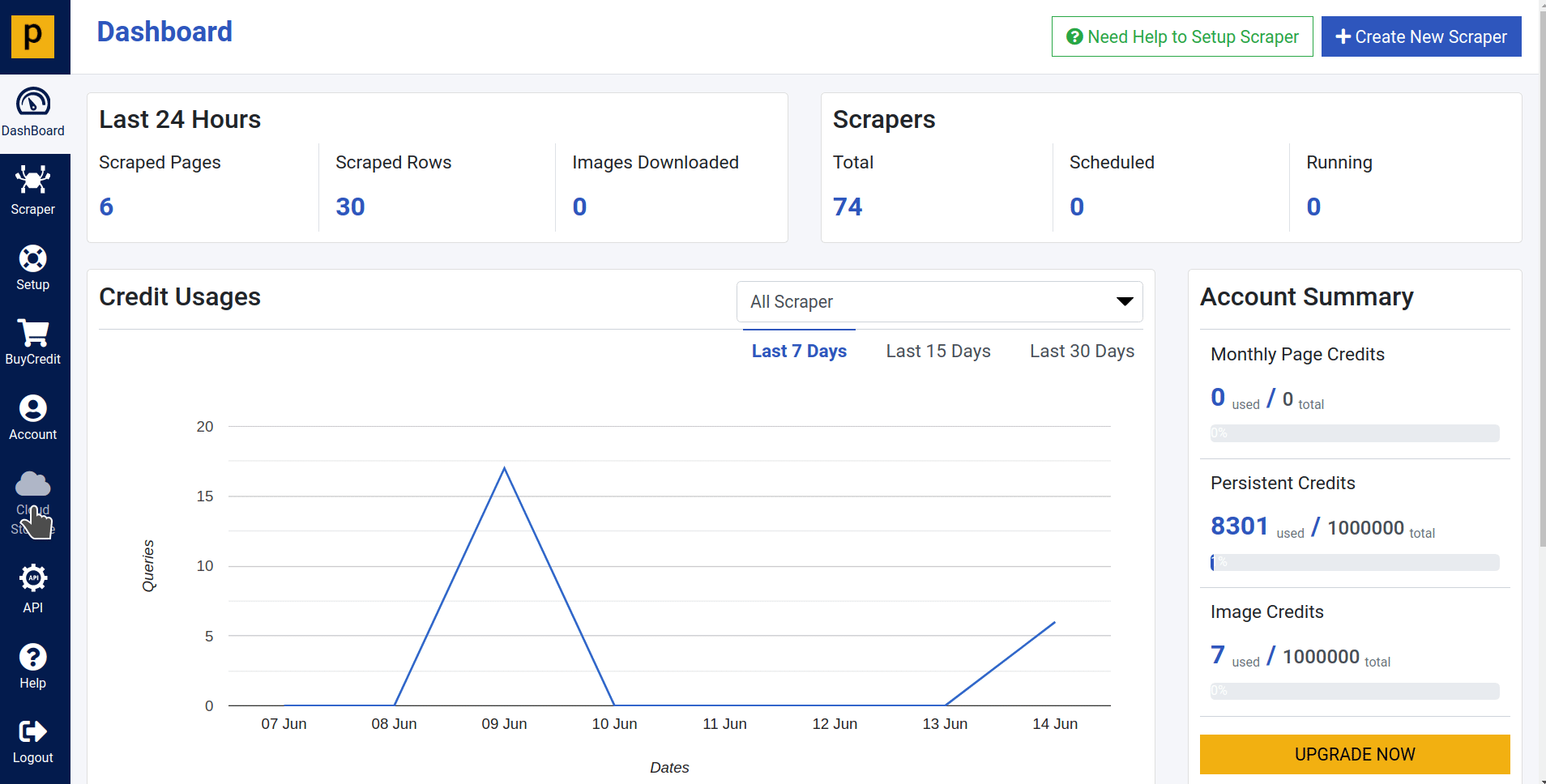Viewport: 1546px width, 784px height.
Task: Open the API gear icon
Action: pyautogui.click(x=33, y=578)
